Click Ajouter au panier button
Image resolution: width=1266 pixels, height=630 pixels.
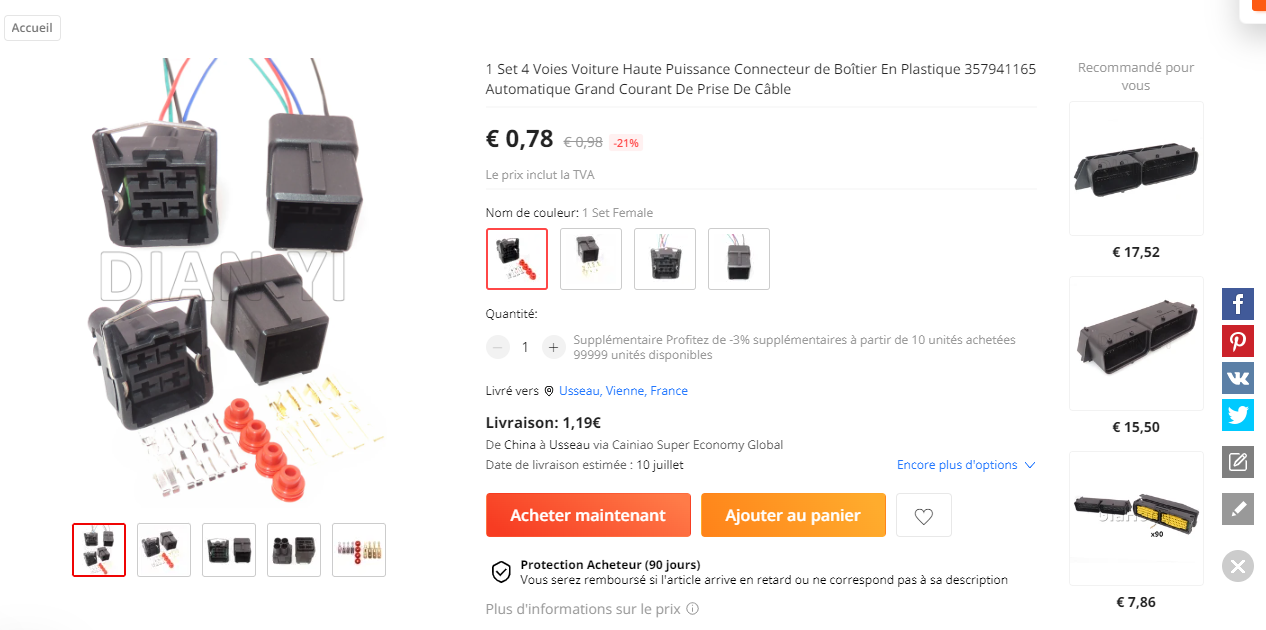pyautogui.click(x=793, y=515)
